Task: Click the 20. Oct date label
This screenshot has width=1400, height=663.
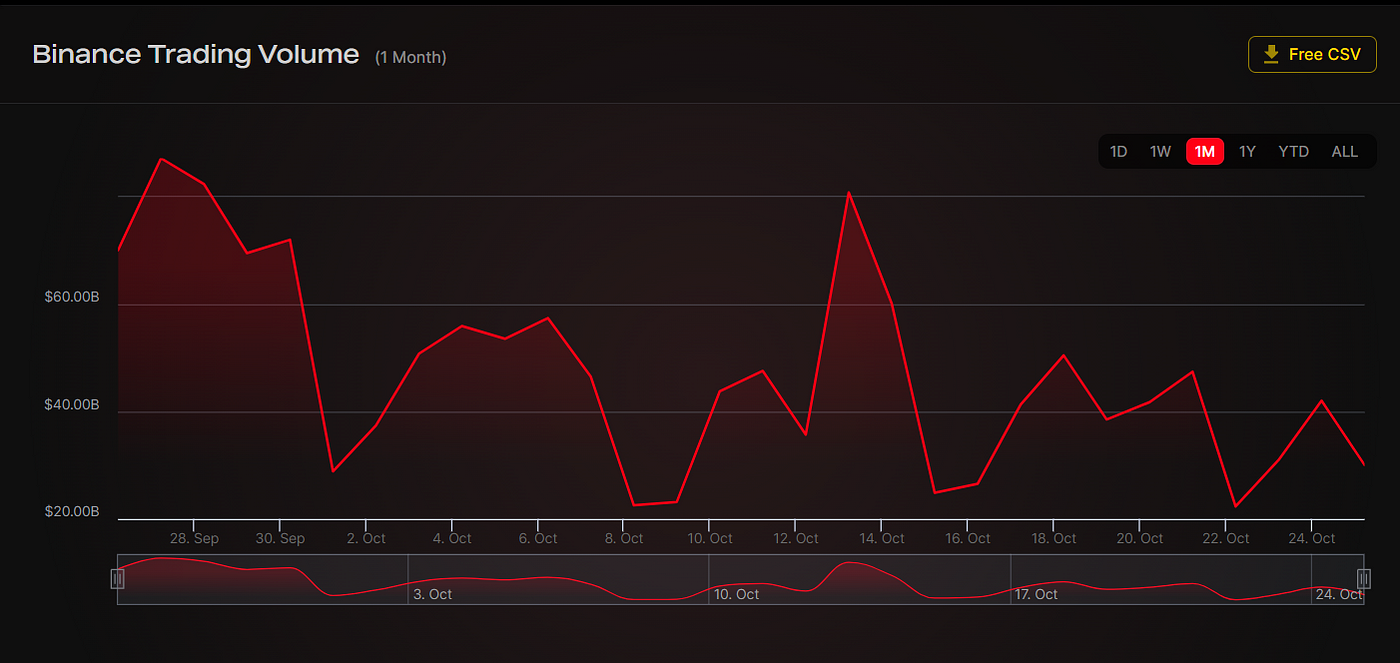Action: (1139, 538)
